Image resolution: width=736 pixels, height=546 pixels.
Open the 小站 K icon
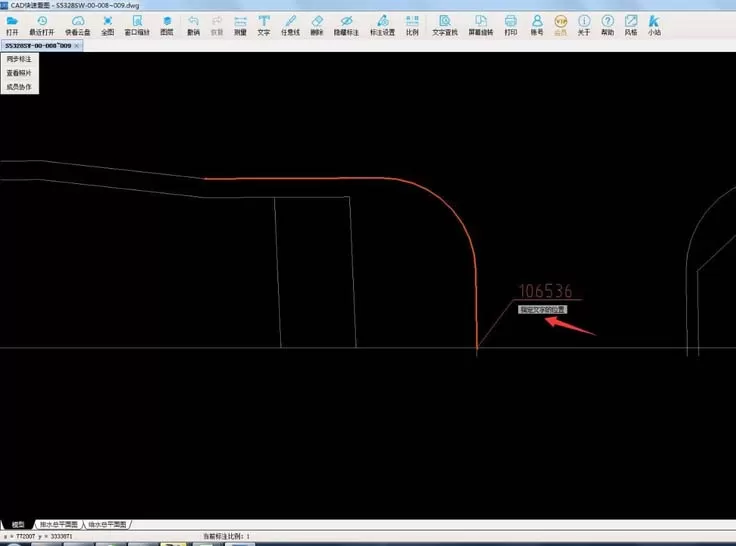pyautogui.click(x=654, y=25)
